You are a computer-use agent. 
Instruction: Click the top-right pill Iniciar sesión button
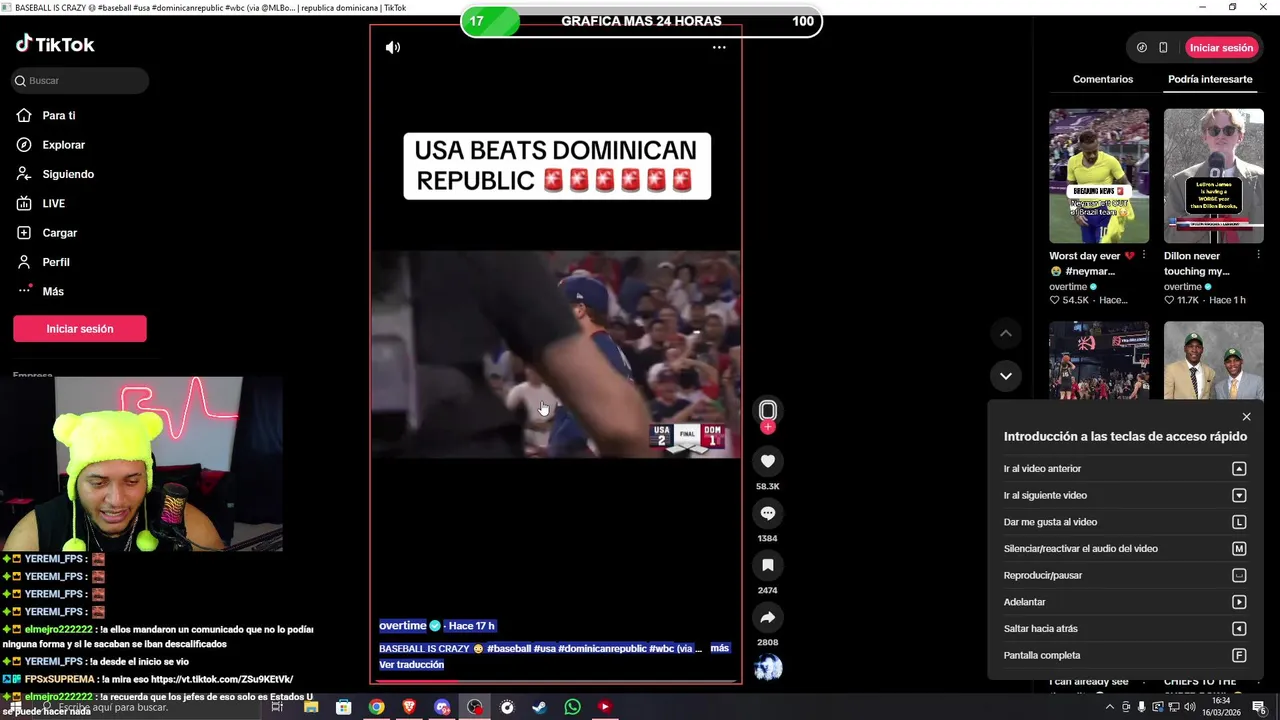[x=1221, y=47]
